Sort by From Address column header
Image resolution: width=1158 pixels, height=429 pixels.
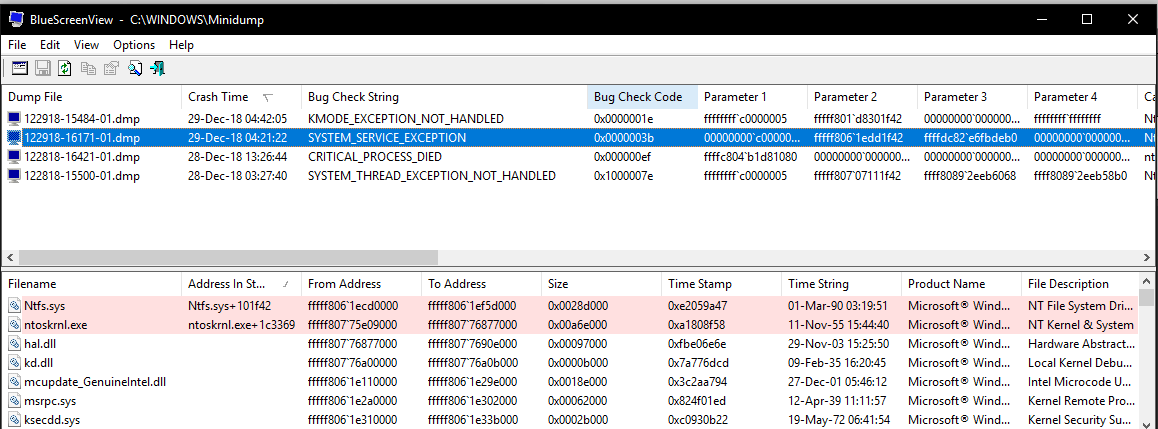pyautogui.click(x=362, y=284)
